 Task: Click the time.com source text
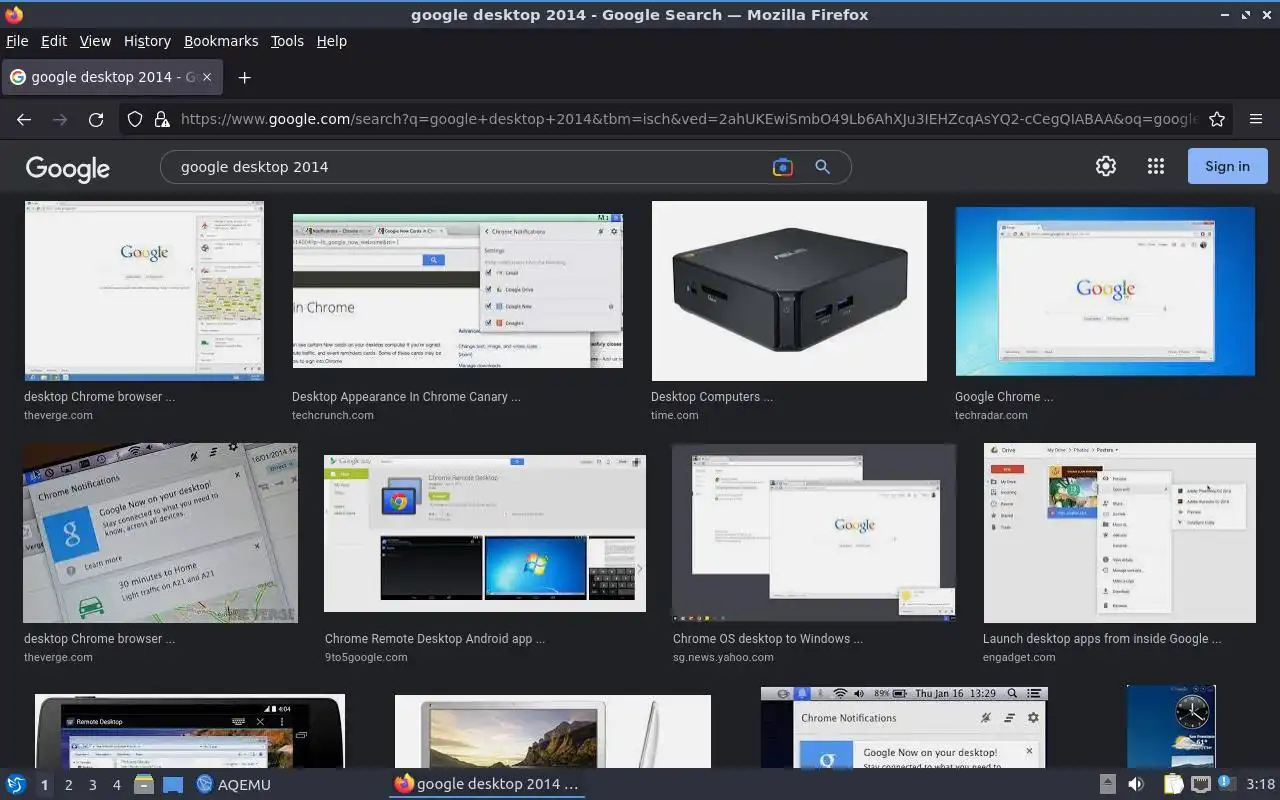point(675,415)
